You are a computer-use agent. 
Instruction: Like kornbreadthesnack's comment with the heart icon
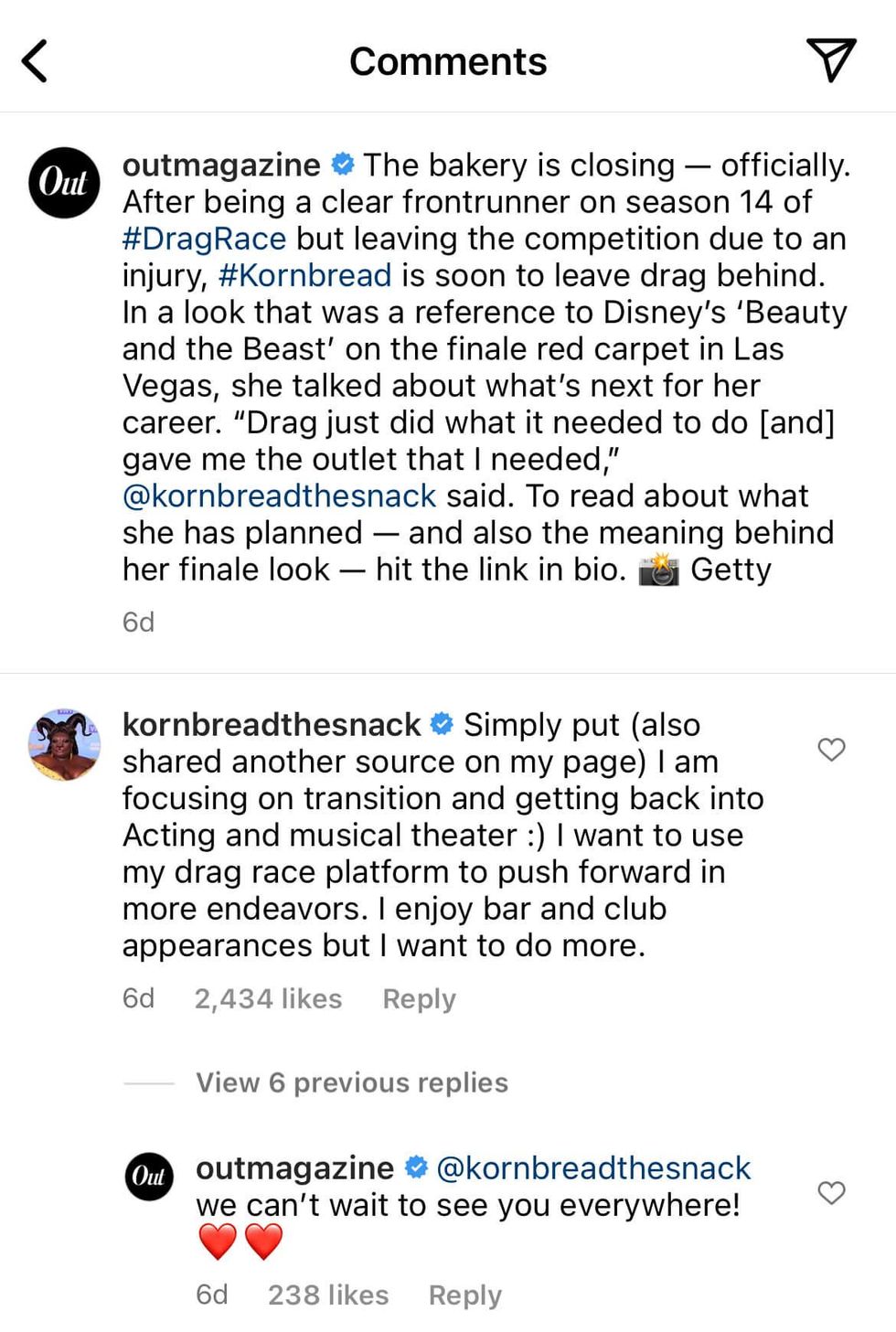coord(831,749)
